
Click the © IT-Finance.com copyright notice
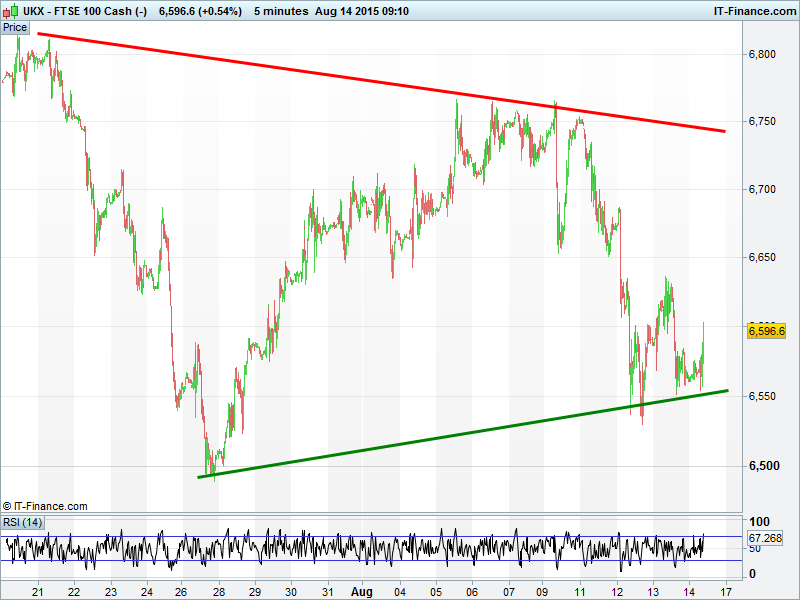click(45, 506)
